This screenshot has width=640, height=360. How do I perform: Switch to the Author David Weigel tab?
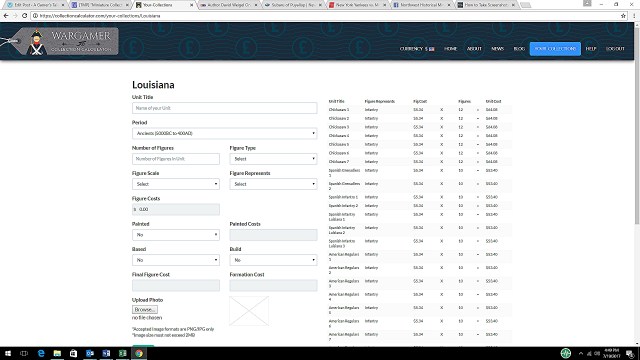tap(229, 5)
